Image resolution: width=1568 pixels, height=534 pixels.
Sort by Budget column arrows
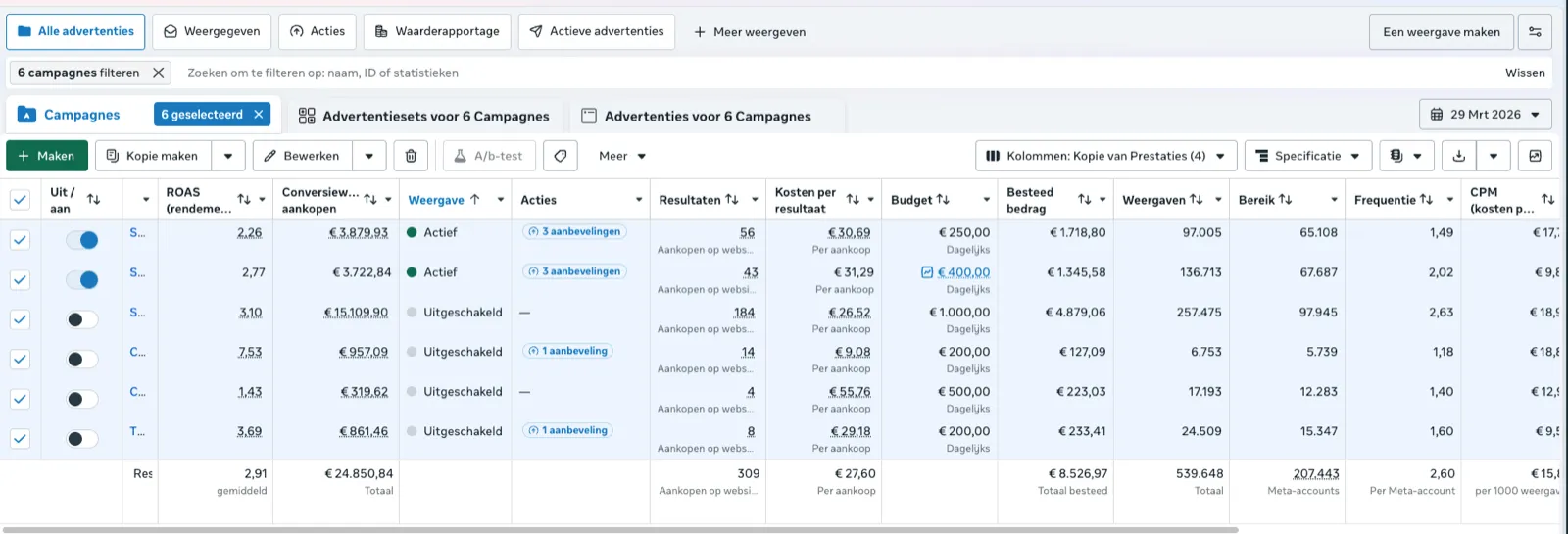pos(943,200)
